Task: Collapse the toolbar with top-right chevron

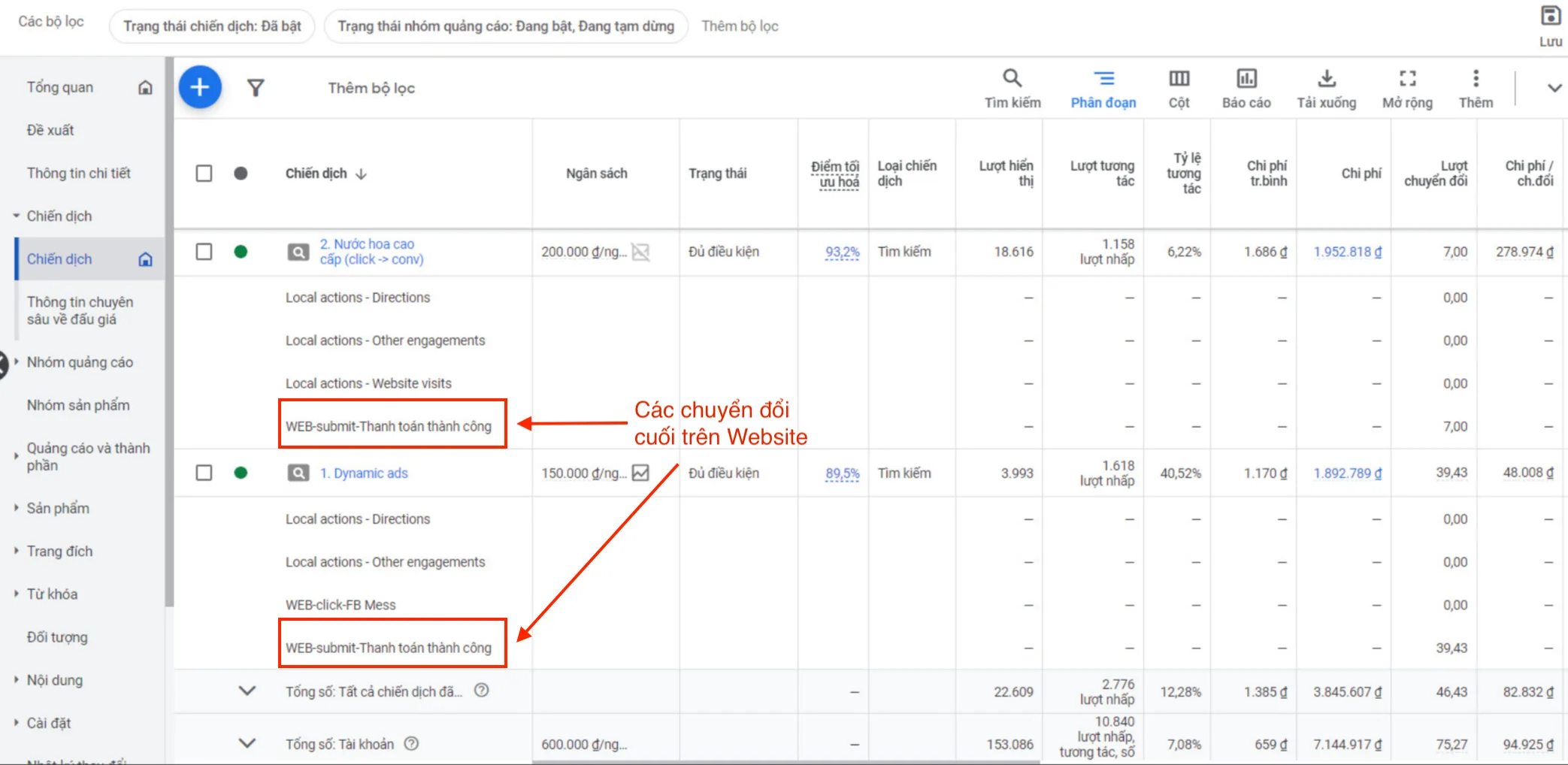Action: 1554,88
